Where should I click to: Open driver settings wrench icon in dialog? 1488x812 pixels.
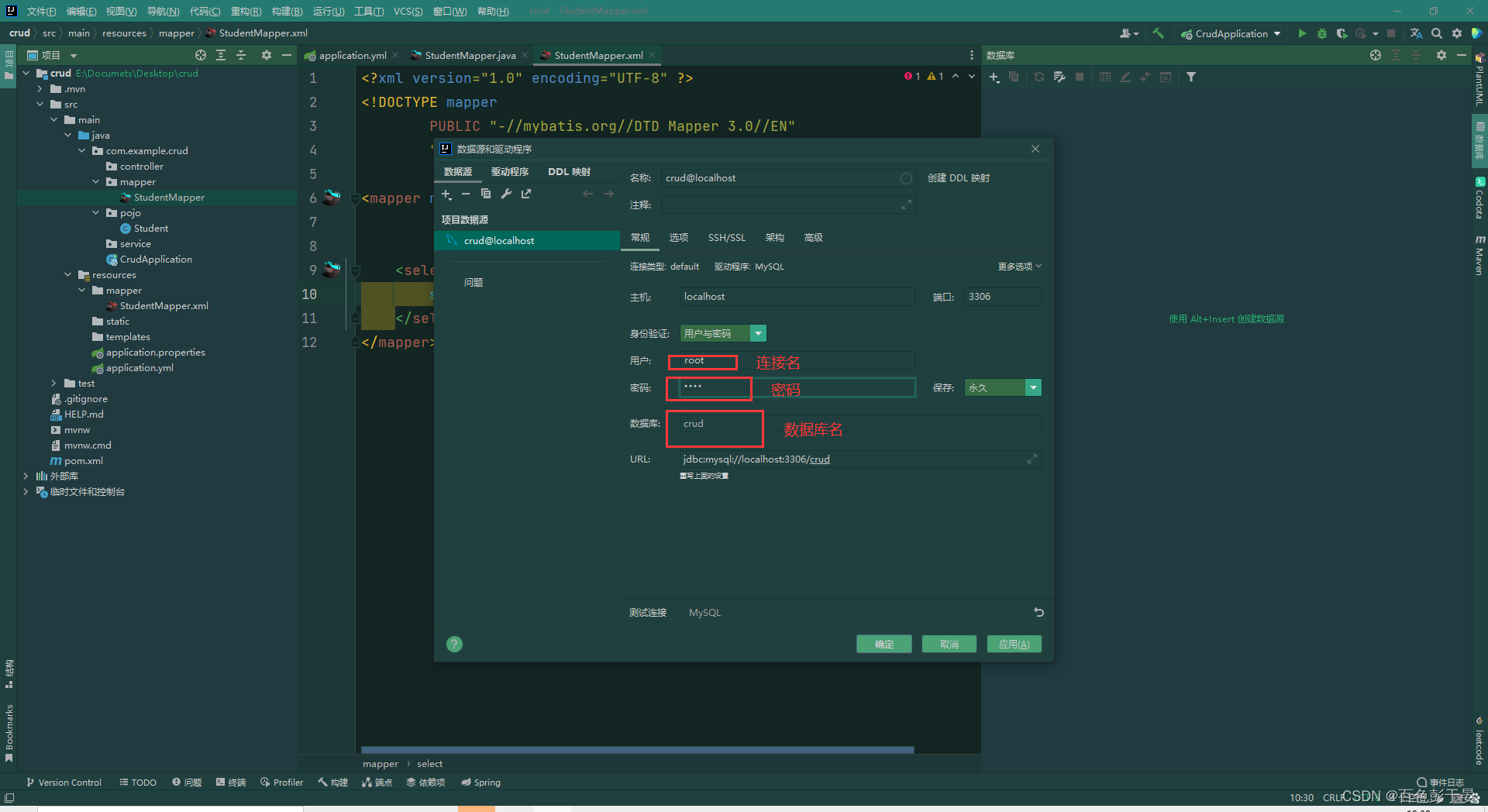pos(506,194)
